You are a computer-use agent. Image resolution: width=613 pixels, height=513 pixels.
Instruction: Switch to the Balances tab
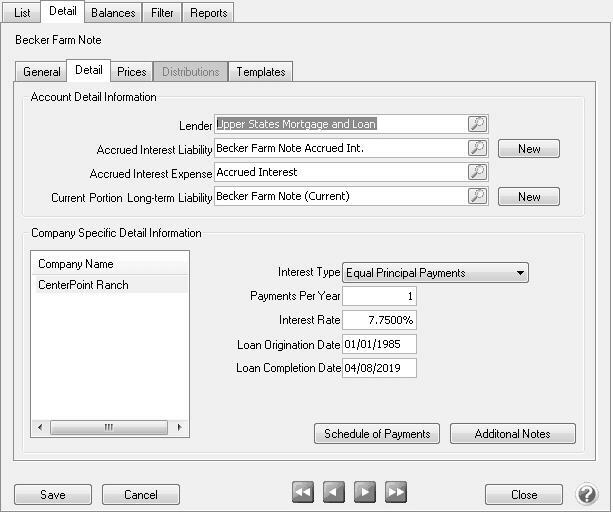click(x=112, y=13)
